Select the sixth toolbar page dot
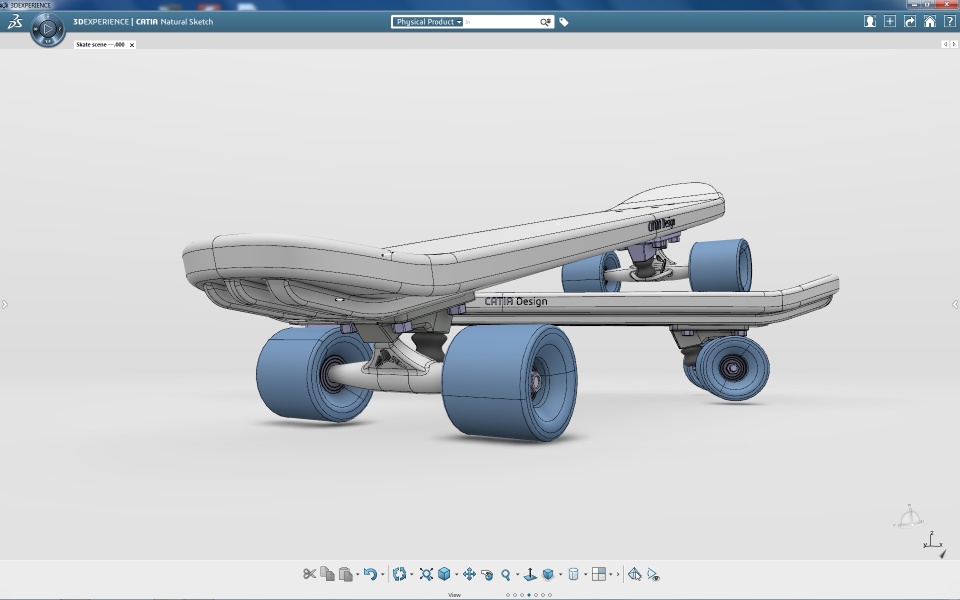Viewport: 960px width, 600px height. [543, 594]
